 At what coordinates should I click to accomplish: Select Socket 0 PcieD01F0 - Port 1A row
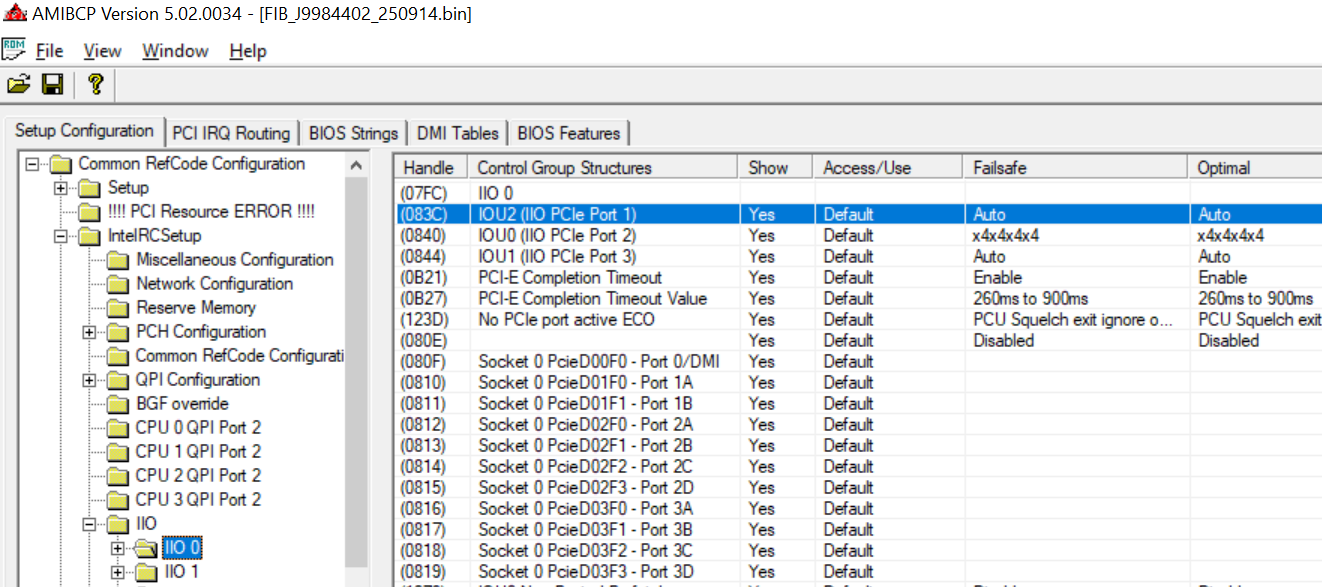[859, 382]
